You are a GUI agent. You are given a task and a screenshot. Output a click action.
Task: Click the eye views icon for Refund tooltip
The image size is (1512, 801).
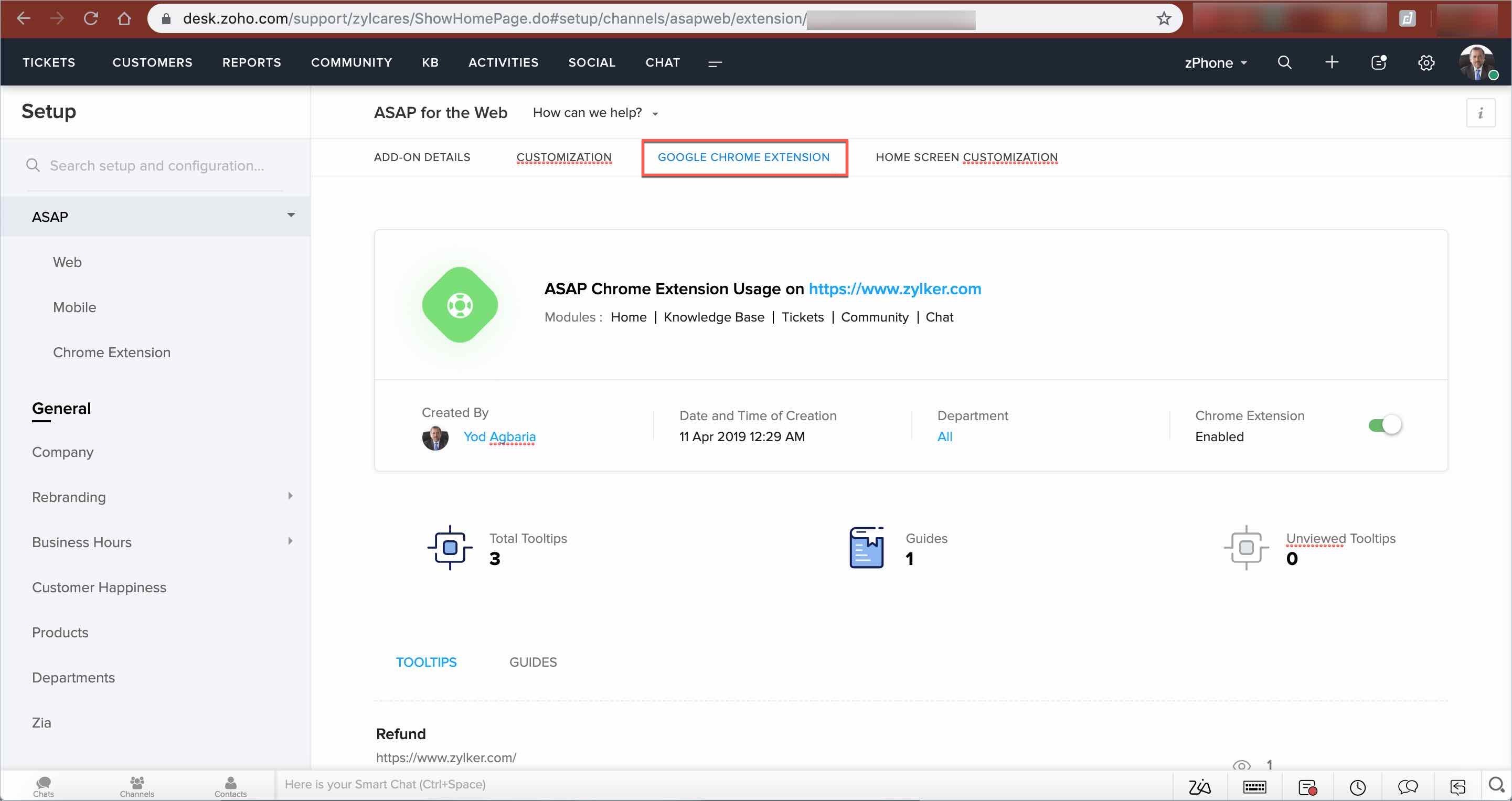click(x=1241, y=765)
